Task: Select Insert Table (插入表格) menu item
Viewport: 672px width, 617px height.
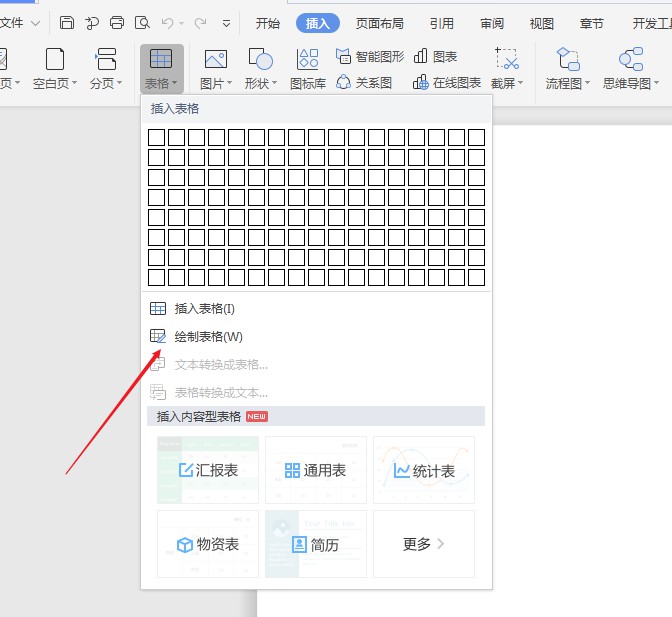Action: (x=204, y=309)
